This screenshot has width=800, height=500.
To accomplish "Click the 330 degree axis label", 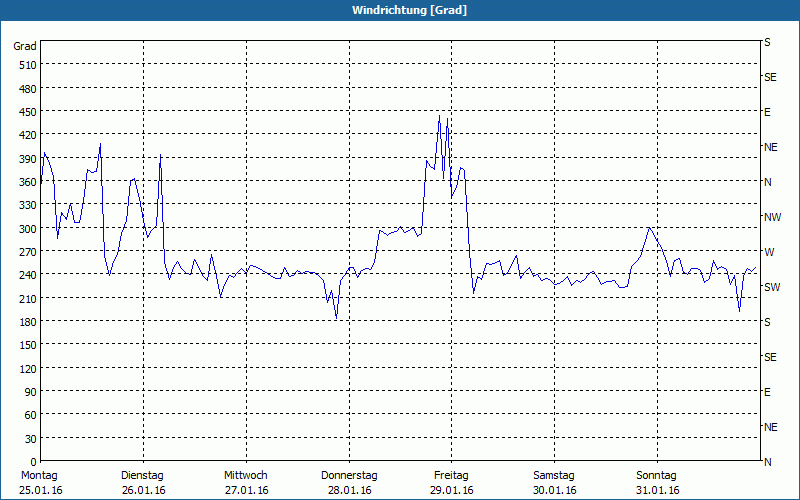I will click(28, 205).
